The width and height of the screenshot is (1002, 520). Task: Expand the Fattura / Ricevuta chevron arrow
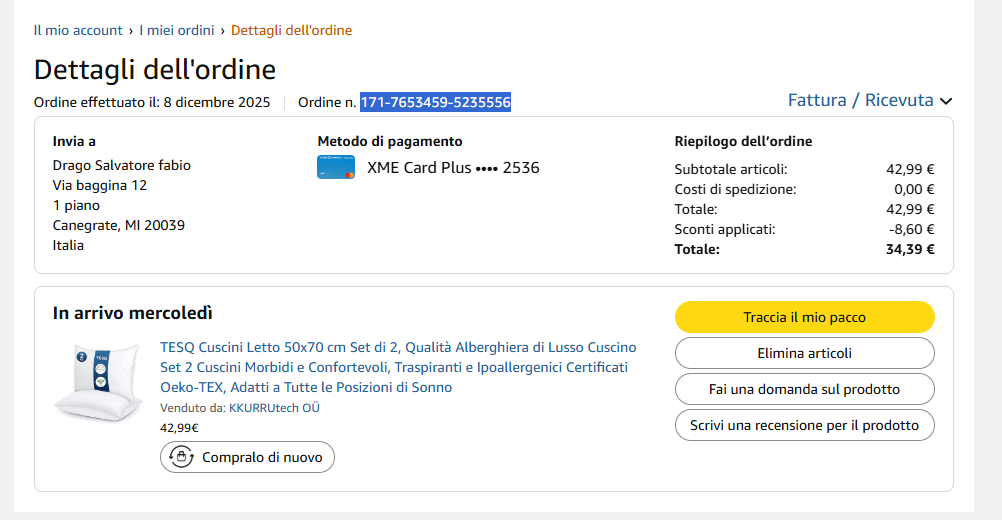(x=946, y=101)
